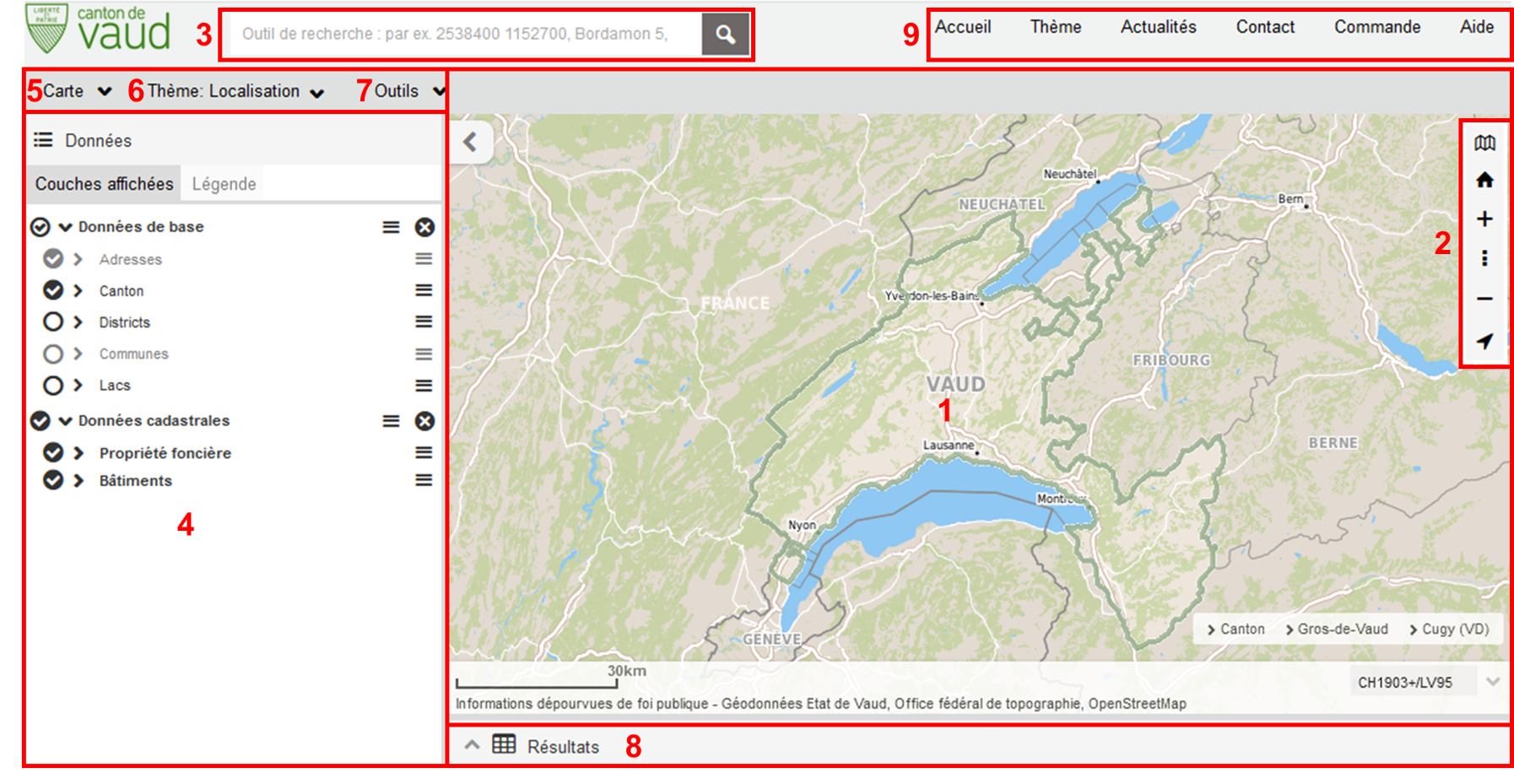
Task: Remove the Données de base group
Action: tap(424, 227)
